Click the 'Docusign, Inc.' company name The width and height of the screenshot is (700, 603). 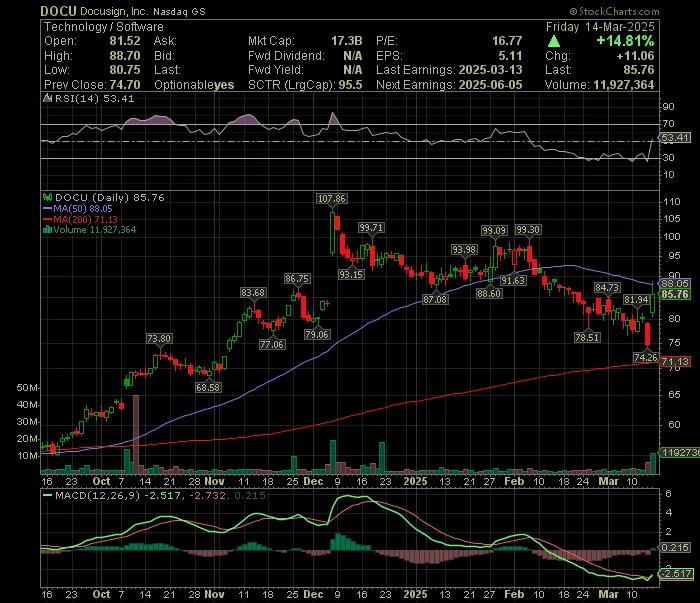114,11
